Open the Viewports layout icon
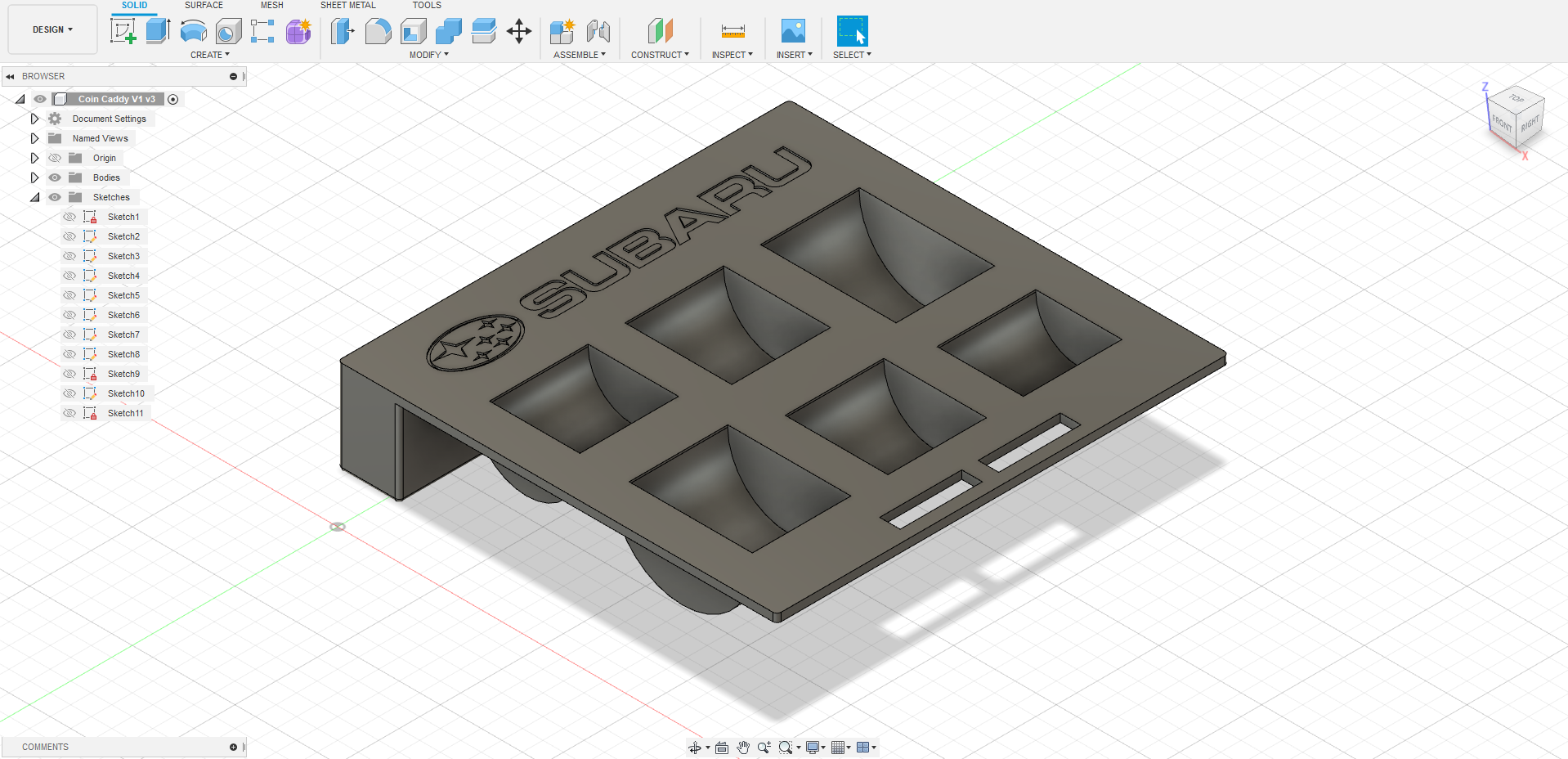The image size is (1568, 759). (863, 748)
